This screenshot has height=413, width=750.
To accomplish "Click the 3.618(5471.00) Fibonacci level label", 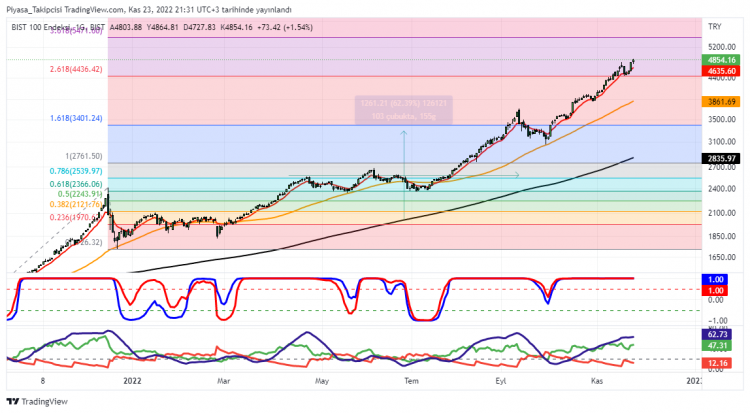I will pos(76,31).
